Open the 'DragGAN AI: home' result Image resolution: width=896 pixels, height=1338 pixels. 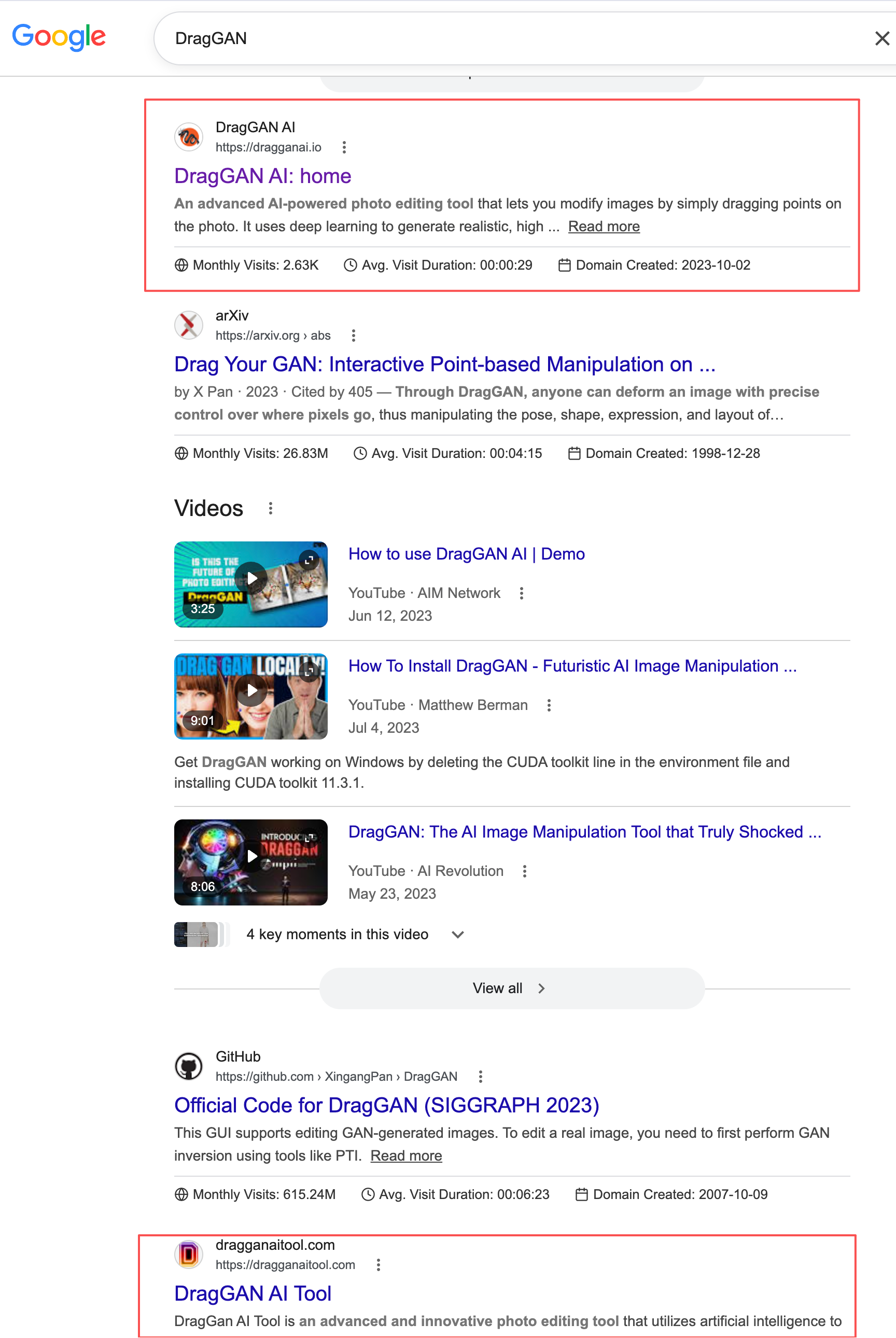click(262, 176)
